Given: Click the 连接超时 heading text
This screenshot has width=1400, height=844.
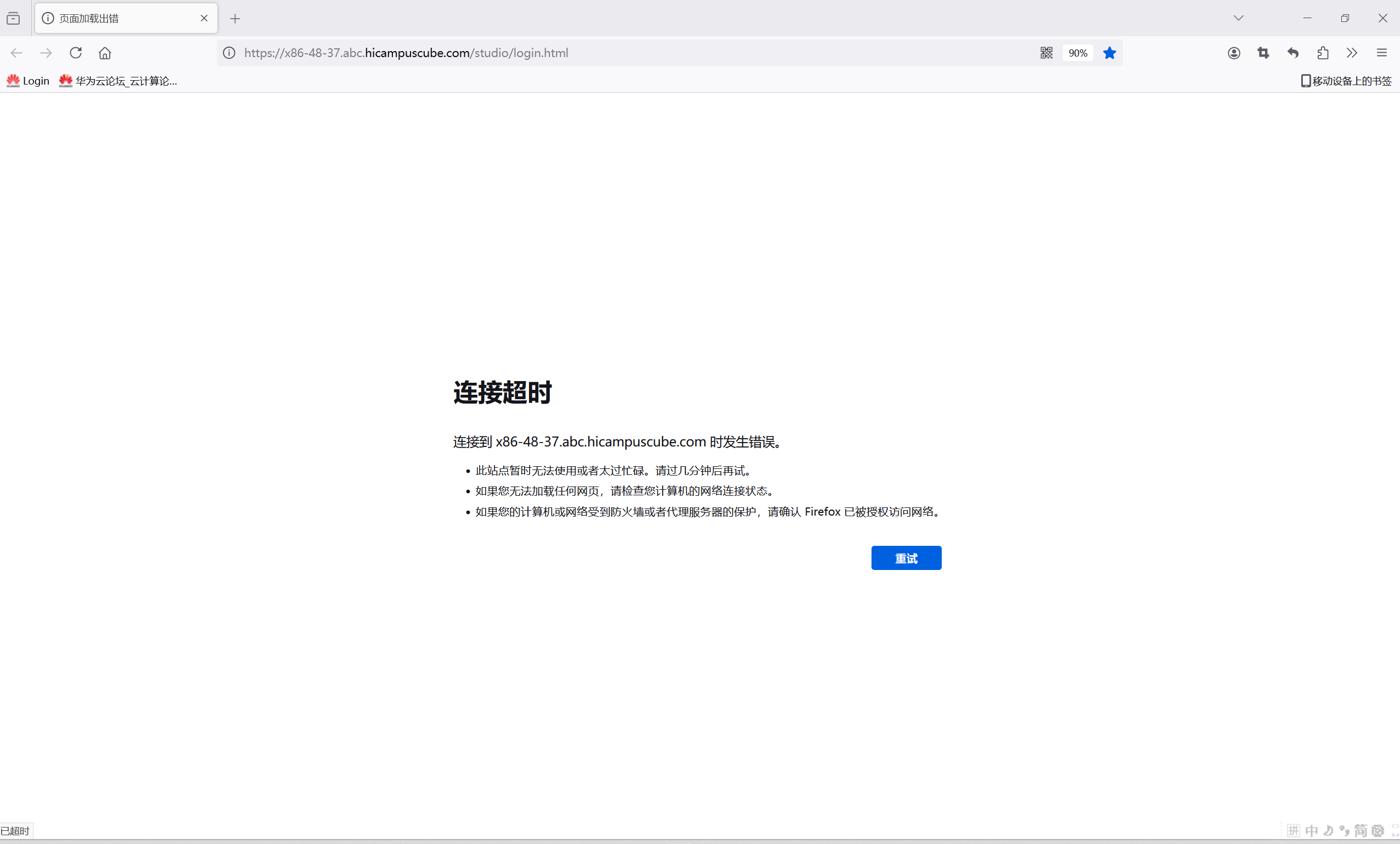Looking at the screenshot, I should point(502,392).
